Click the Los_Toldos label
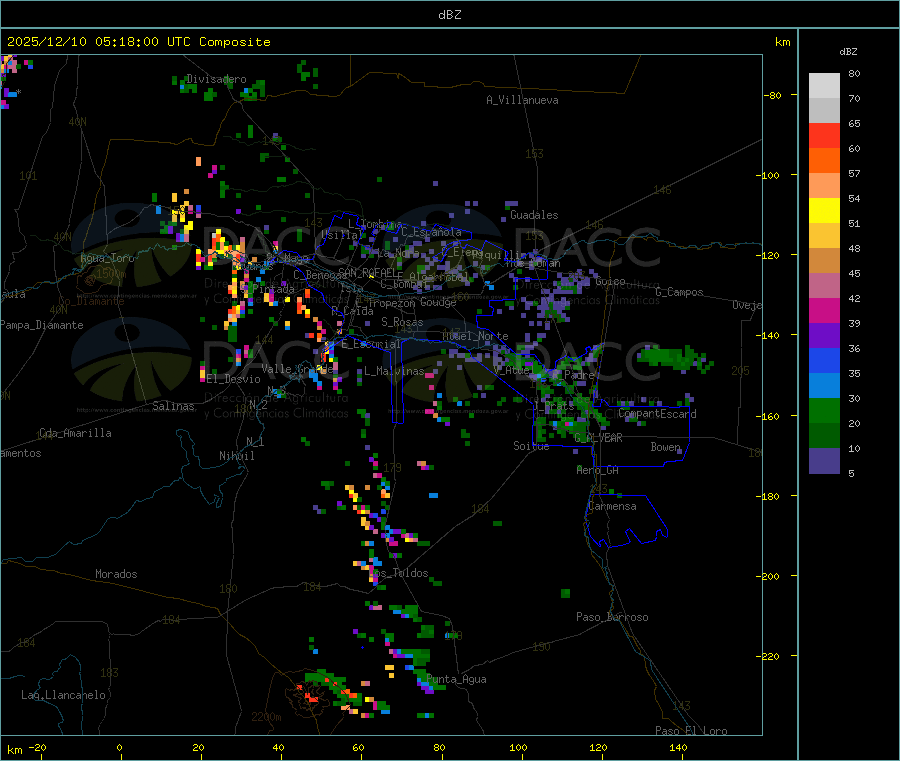Viewport: 900px width, 761px height. (400, 573)
